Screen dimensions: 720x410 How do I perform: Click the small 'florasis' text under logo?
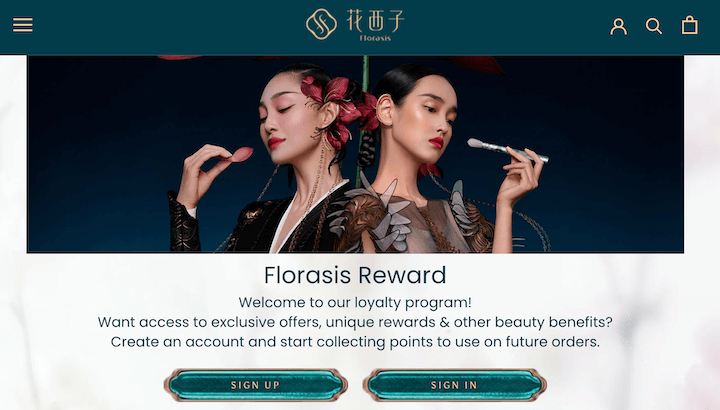click(x=375, y=38)
